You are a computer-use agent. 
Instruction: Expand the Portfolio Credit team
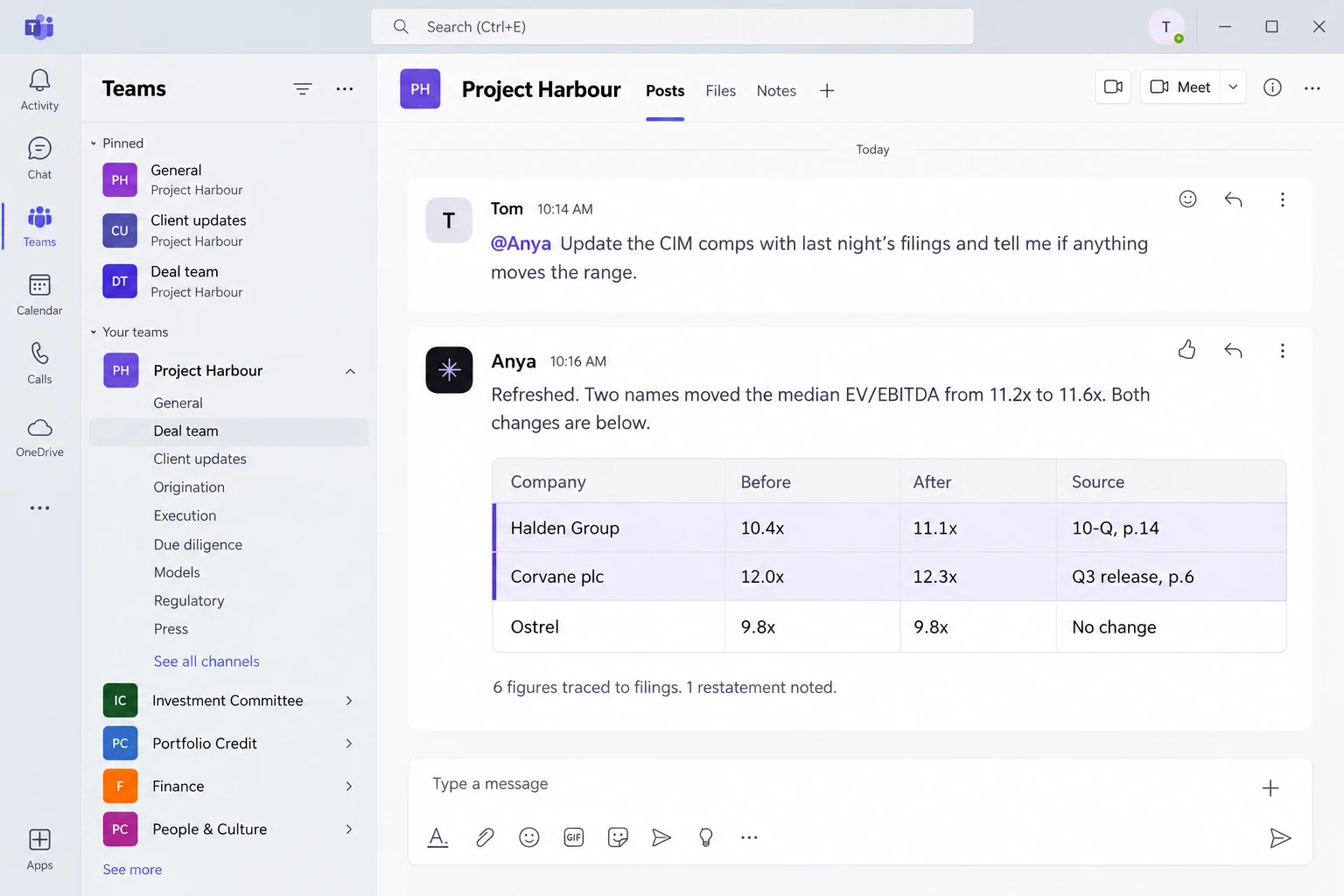(349, 744)
